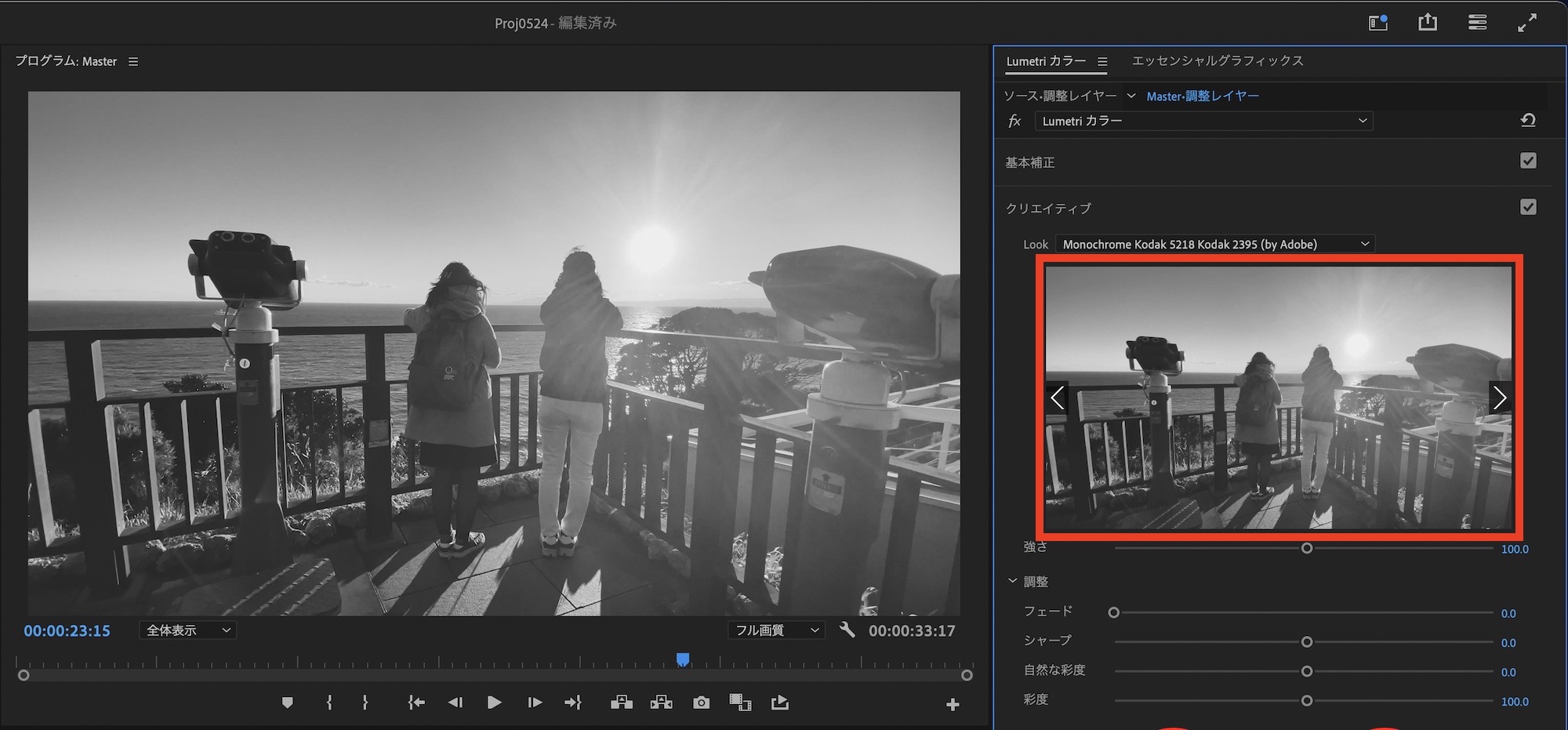
Task: Disable the 基本補正 checkbox
Action: [x=1528, y=161]
